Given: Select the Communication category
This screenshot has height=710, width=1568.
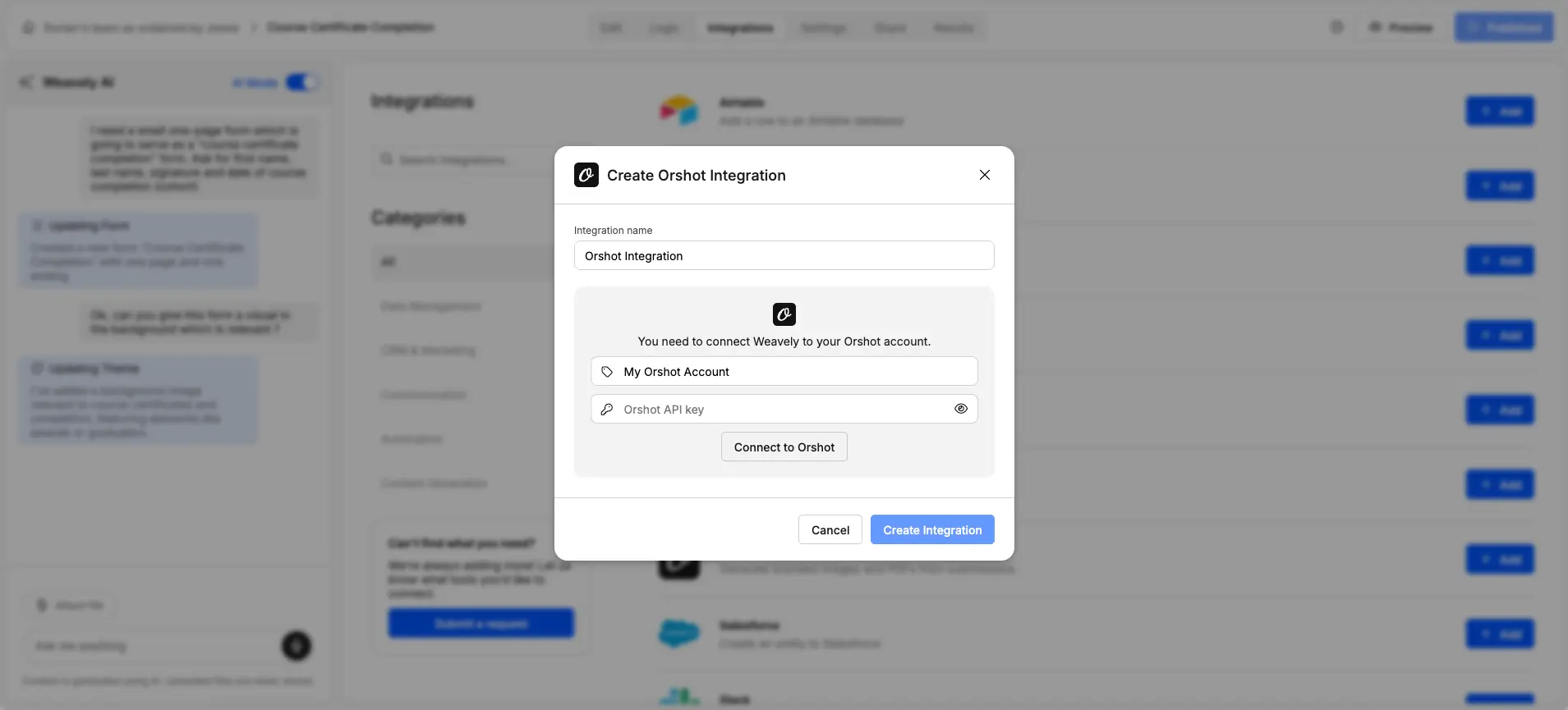Looking at the screenshot, I should tap(424, 395).
